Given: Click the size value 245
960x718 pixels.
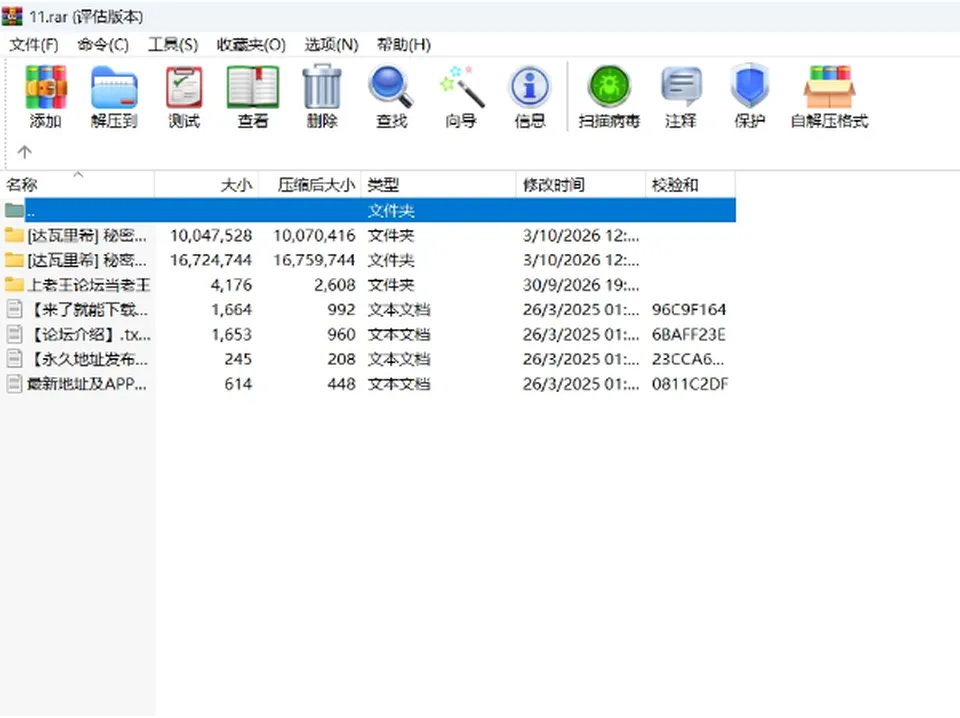Looking at the screenshot, I should 238,359.
